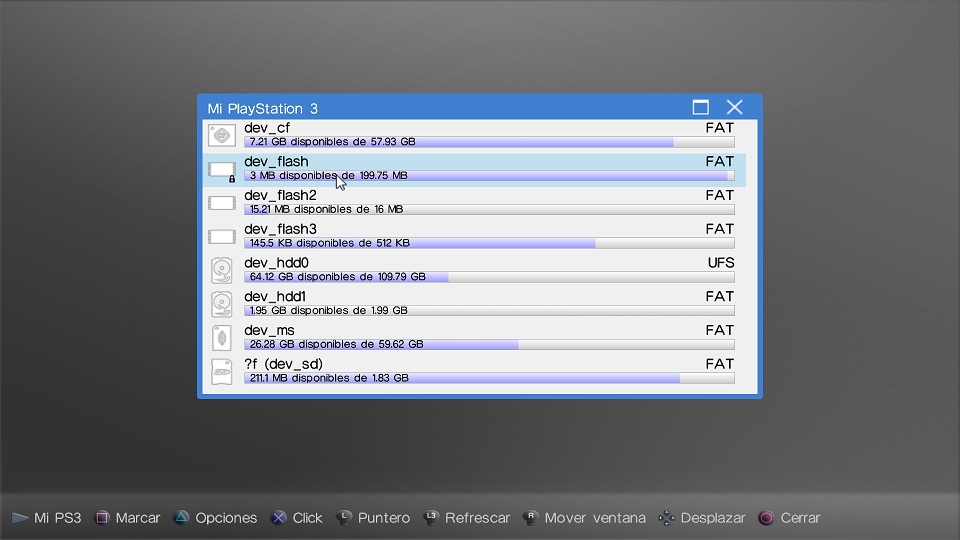Click the dev_cf usage bar
The height and width of the screenshot is (540, 960).
489,142
